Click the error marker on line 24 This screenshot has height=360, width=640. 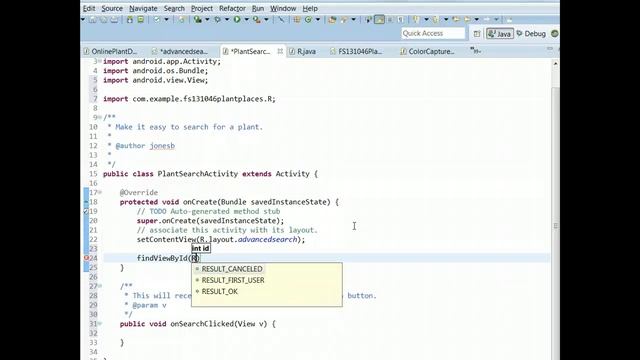(86, 258)
